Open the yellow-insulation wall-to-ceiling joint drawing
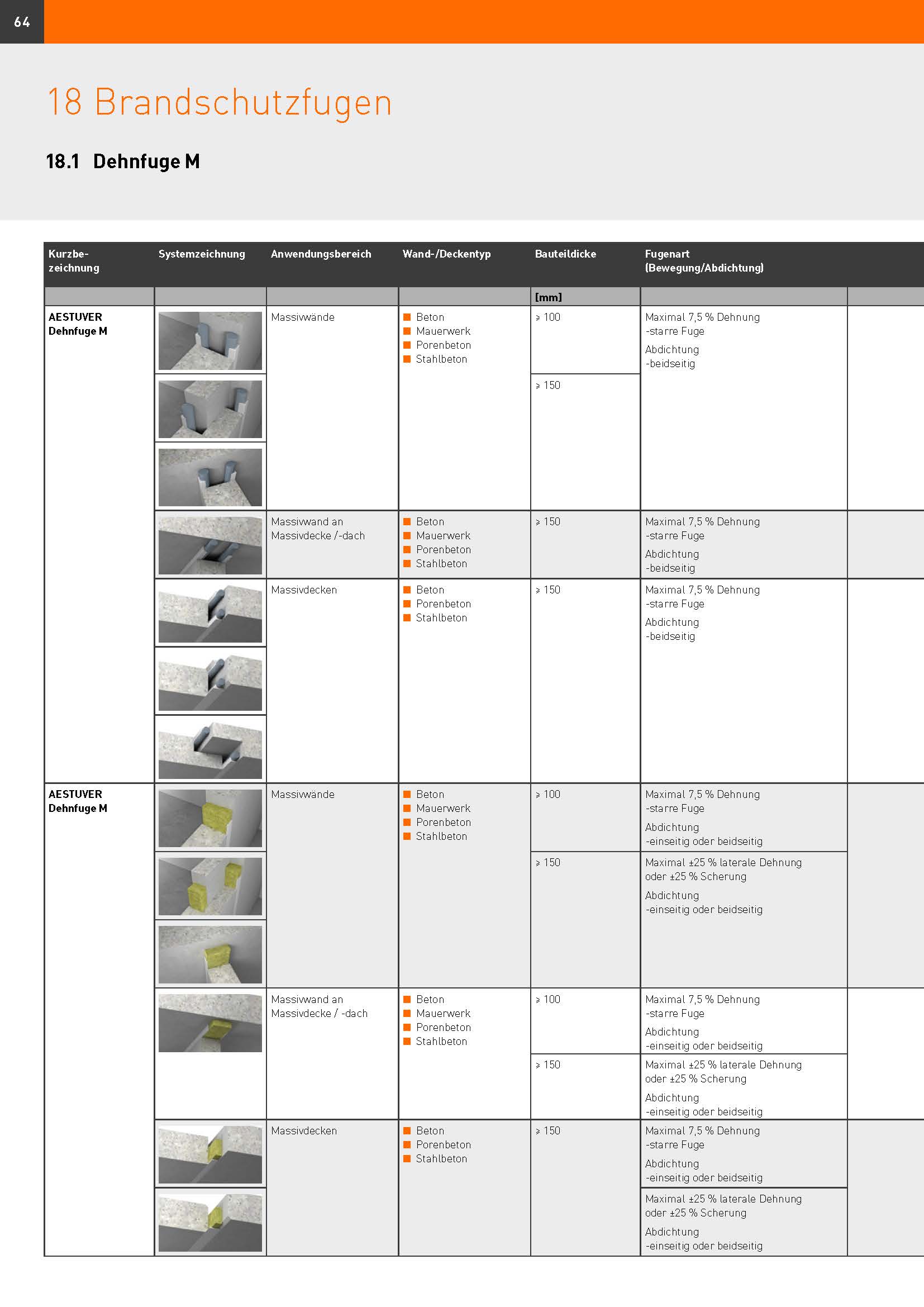924x1307 pixels. coord(210,1023)
